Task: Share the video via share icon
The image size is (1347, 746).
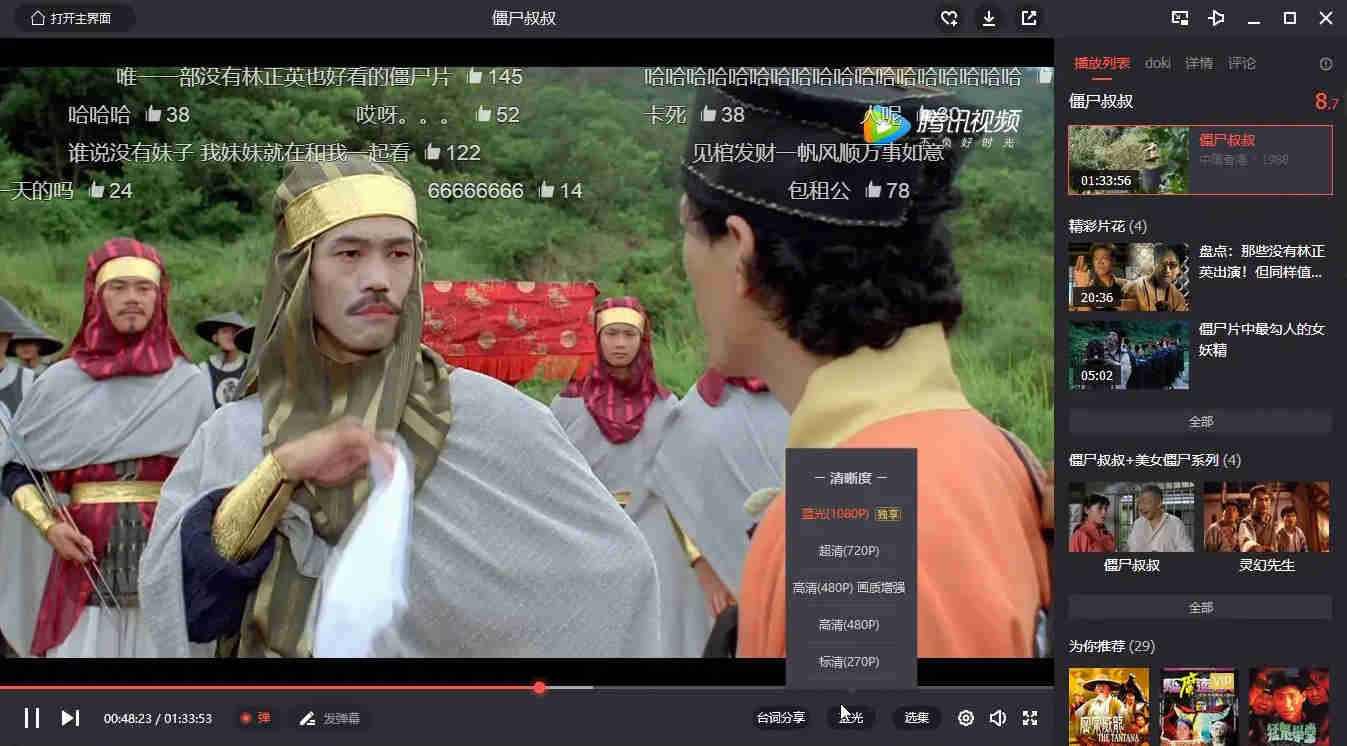Action: click(1028, 18)
